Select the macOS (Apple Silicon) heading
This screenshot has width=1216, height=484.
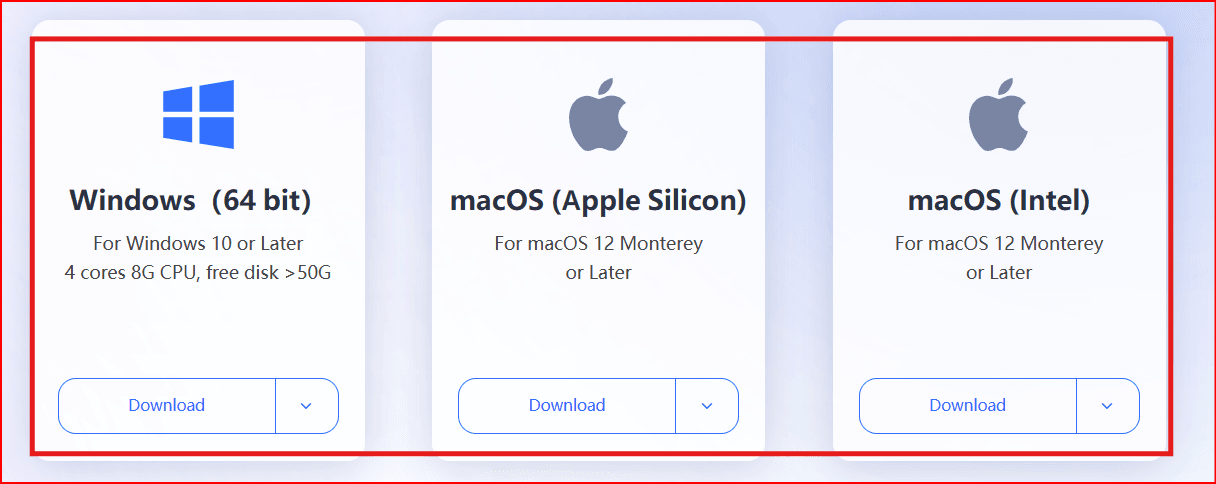coord(598,201)
